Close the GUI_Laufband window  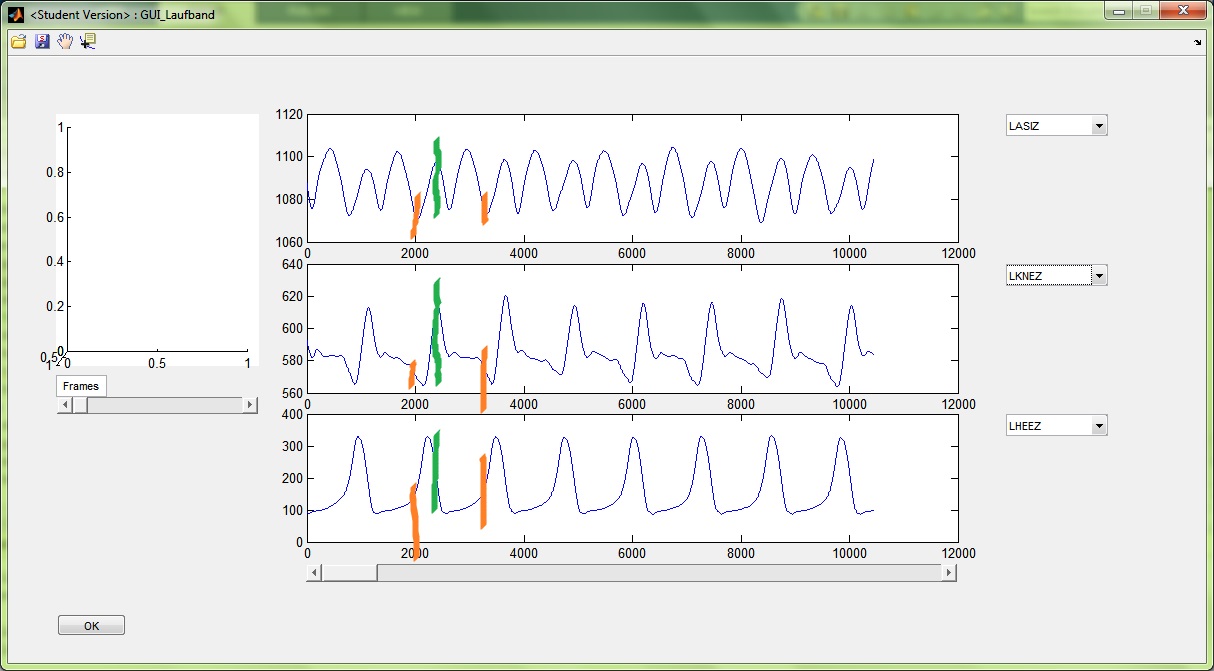tap(1182, 11)
